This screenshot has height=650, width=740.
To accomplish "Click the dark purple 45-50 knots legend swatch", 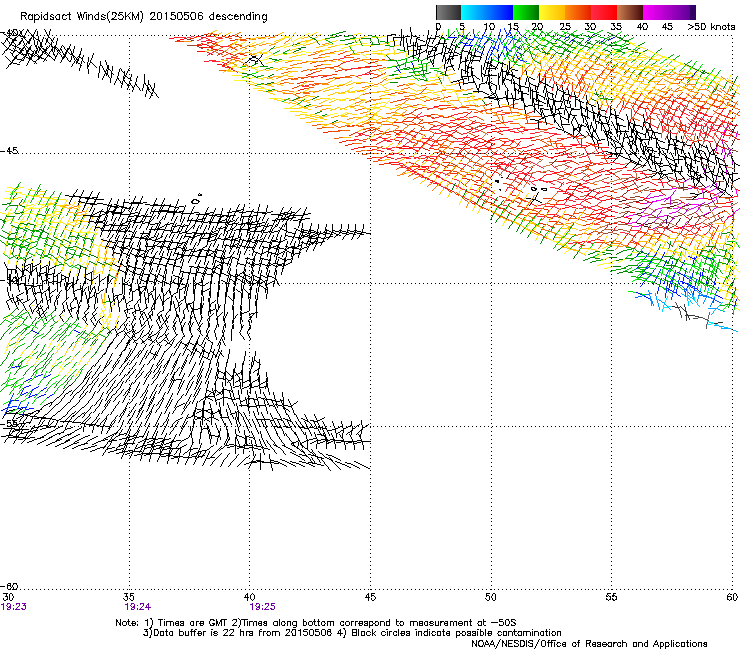I will click(x=682, y=12).
